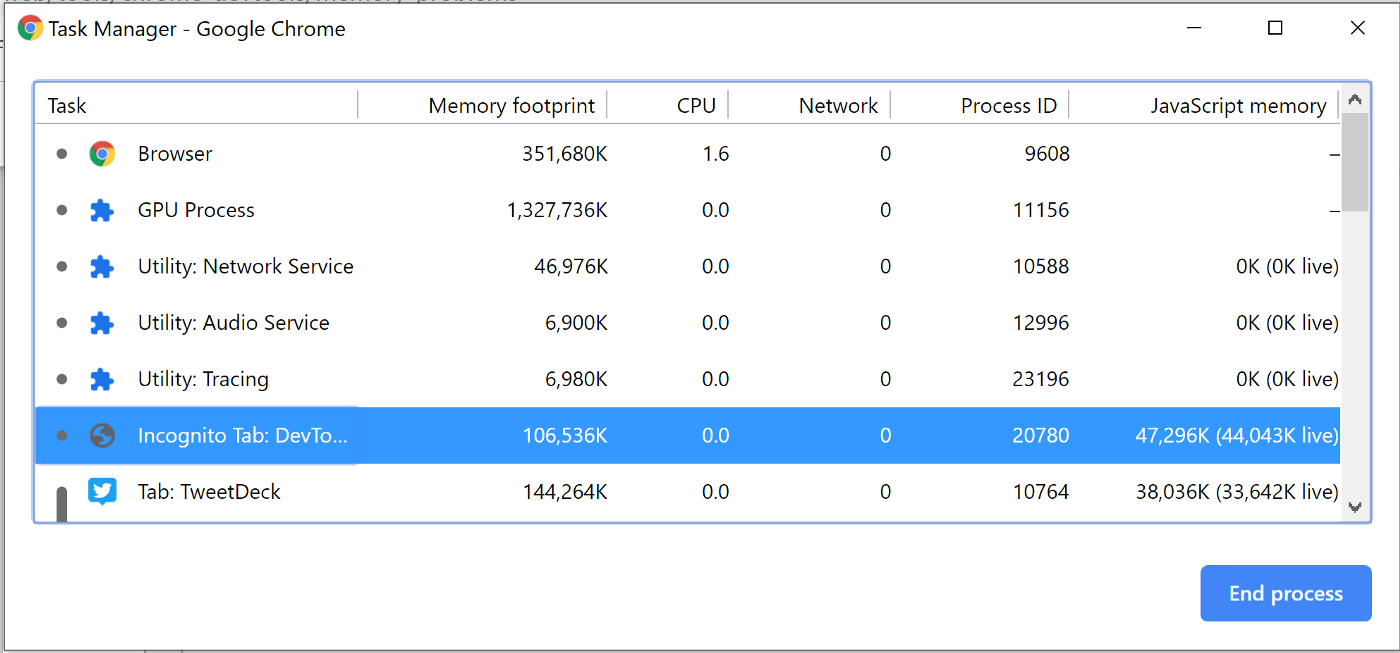
Task: Click process ID 10588
Action: 1040,267
